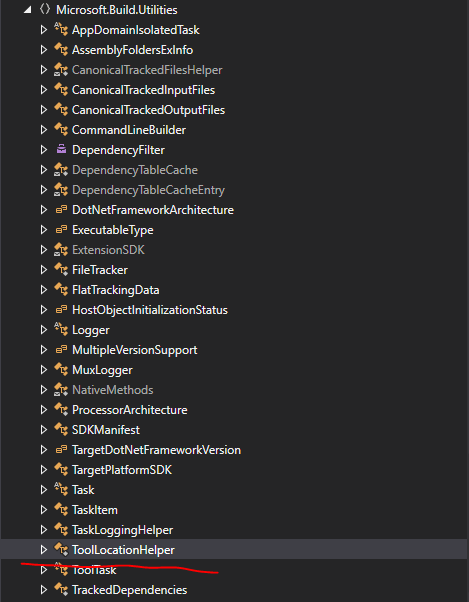The width and height of the screenshot is (469, 602).
Task: Expand the highlighted ToolLocationHelper node
Action: (x=44, y=549)
